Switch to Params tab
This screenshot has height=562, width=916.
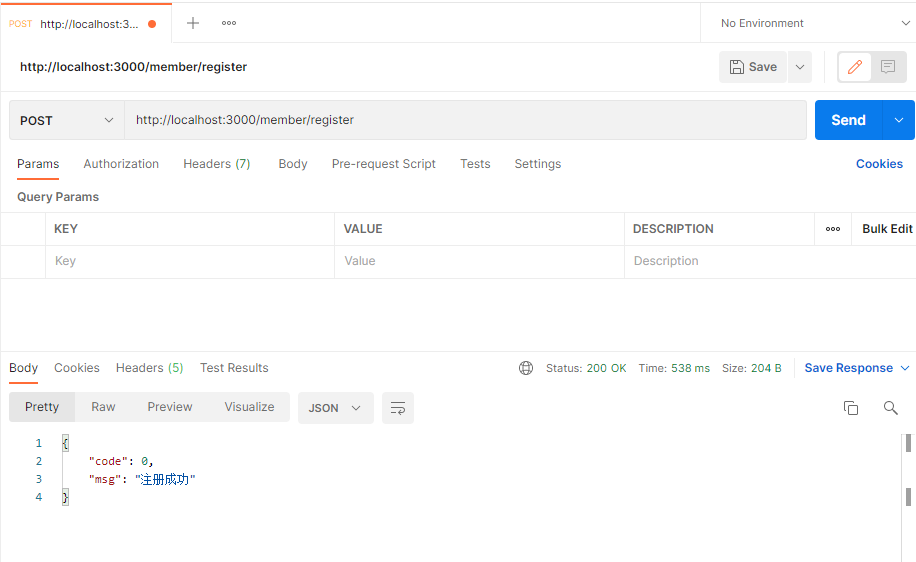point(38,164)
